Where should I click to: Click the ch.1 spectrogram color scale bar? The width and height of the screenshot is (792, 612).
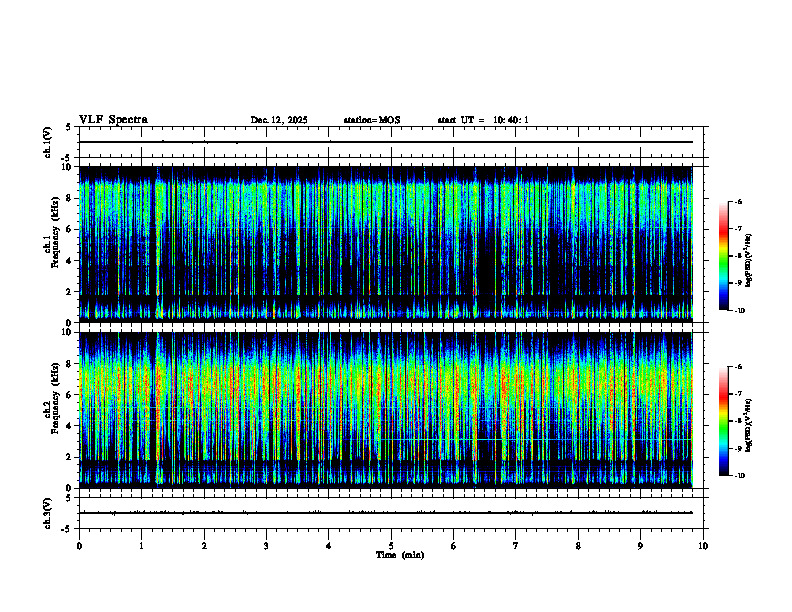pos(724,256)
